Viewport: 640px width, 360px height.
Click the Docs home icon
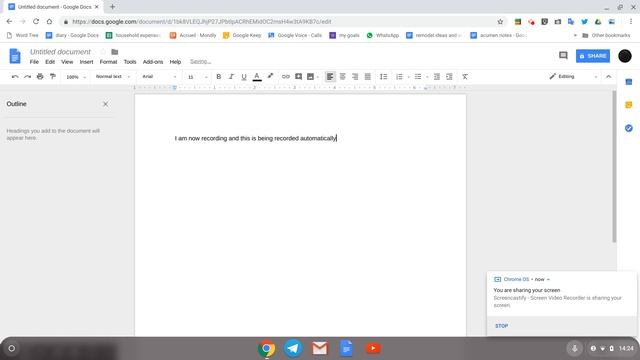(15, 56)
